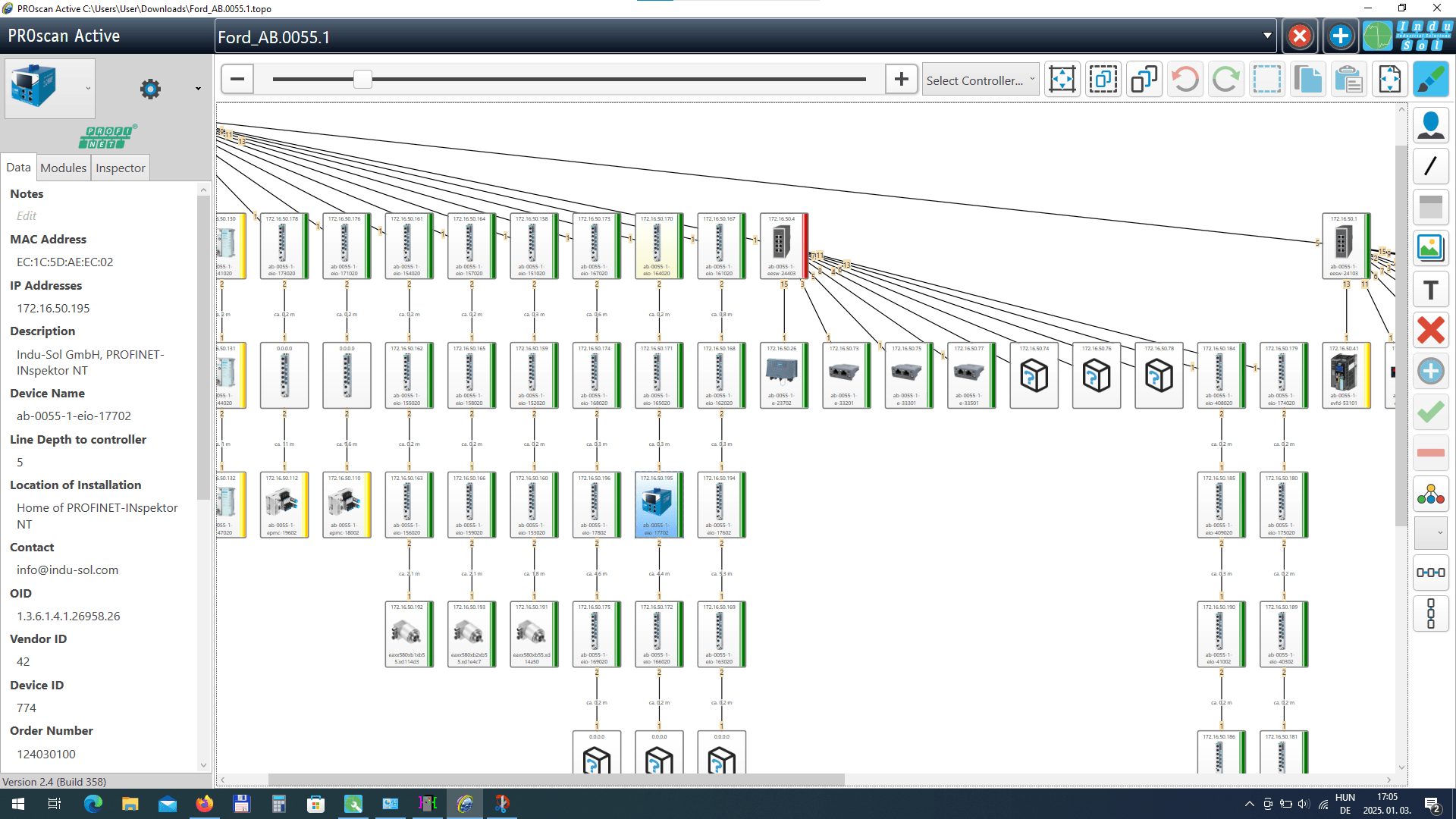
Task: Click the zoom out minus button
Action: [x=237, y=80]
